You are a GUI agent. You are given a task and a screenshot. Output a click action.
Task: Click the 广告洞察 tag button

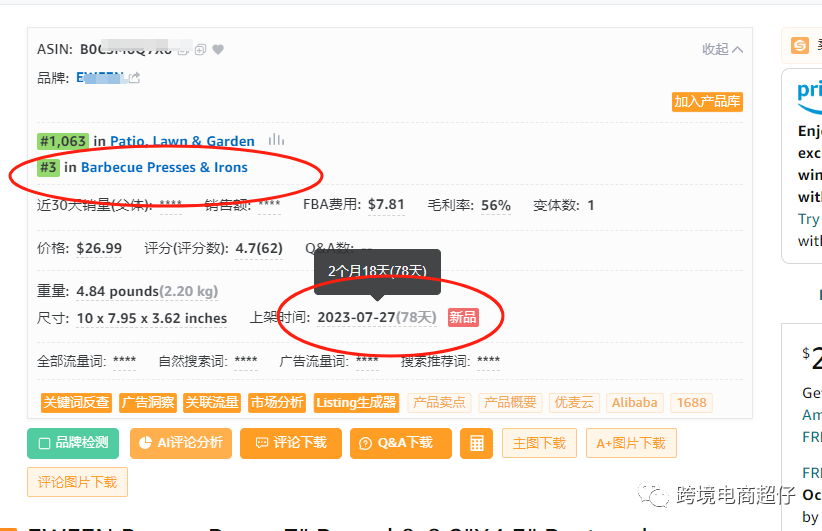148,403
